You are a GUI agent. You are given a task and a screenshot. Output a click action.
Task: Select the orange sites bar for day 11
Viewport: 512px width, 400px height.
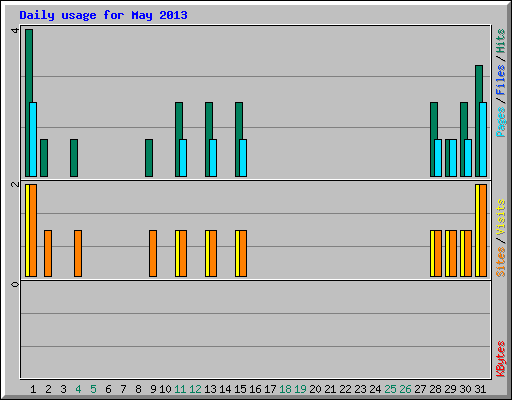(x=183, y=253)
